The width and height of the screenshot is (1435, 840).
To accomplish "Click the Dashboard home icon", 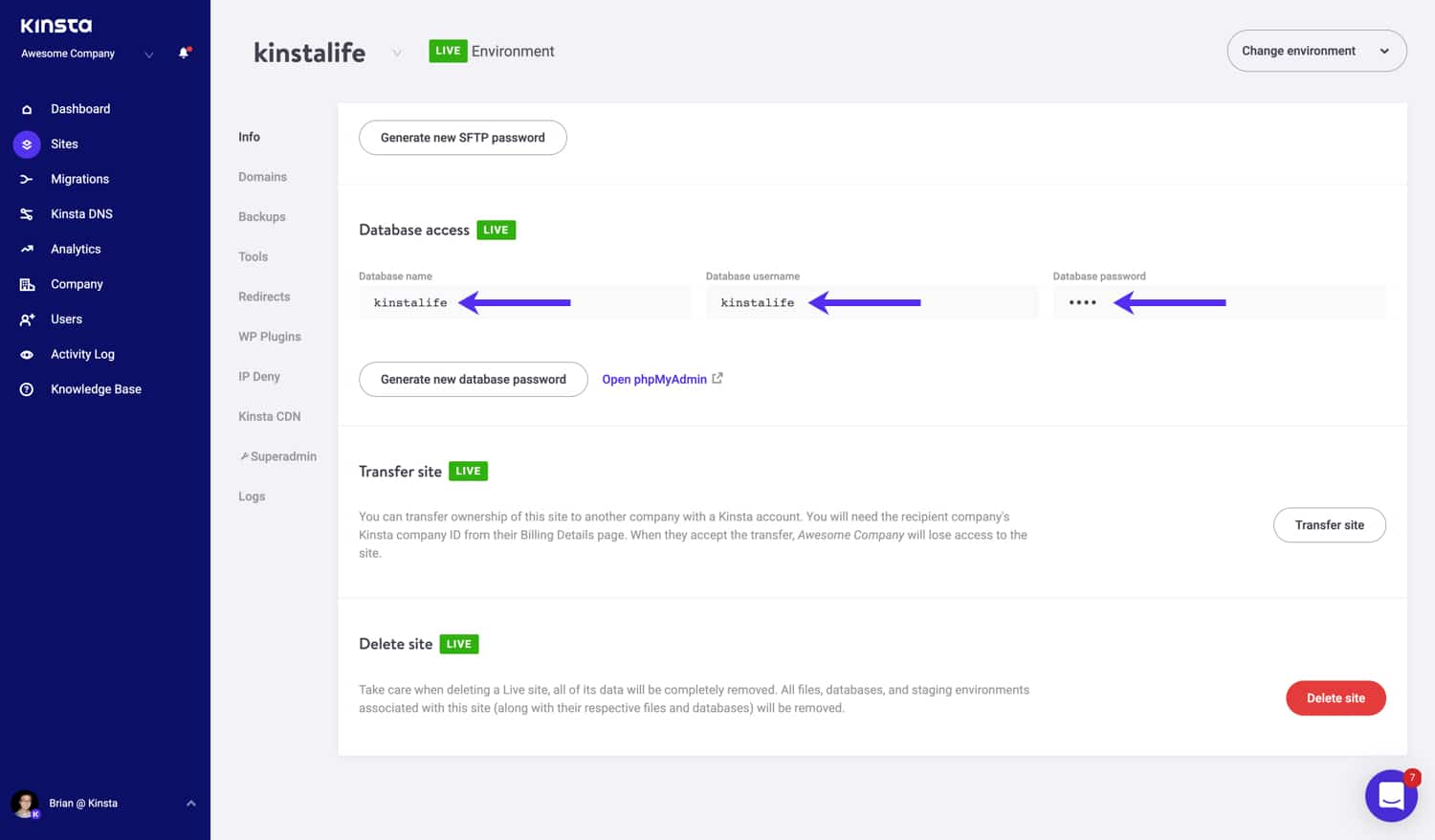I will point(27,109).
